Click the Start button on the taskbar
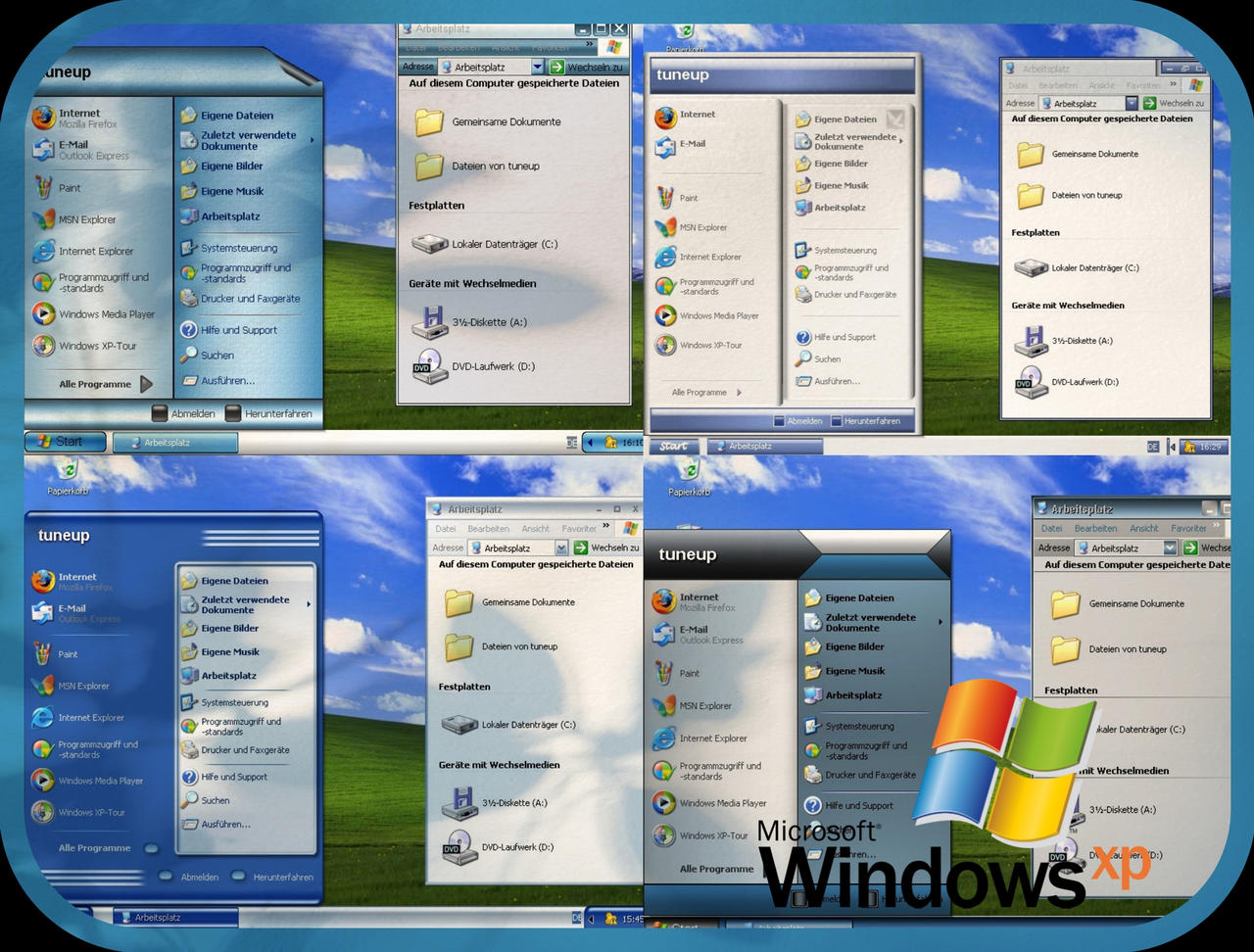 click(x=65, y=441)
